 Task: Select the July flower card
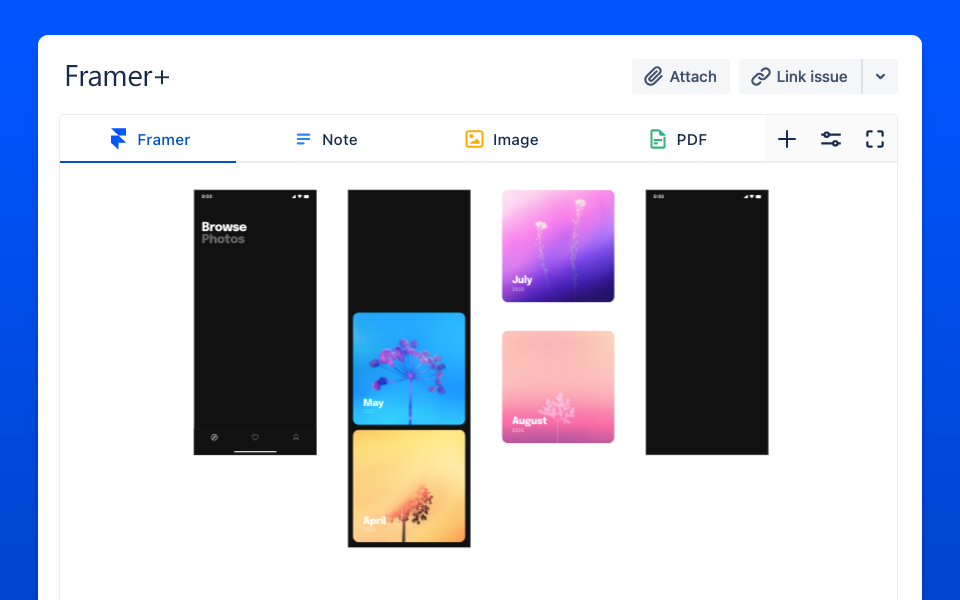click(x=558, y=246)
